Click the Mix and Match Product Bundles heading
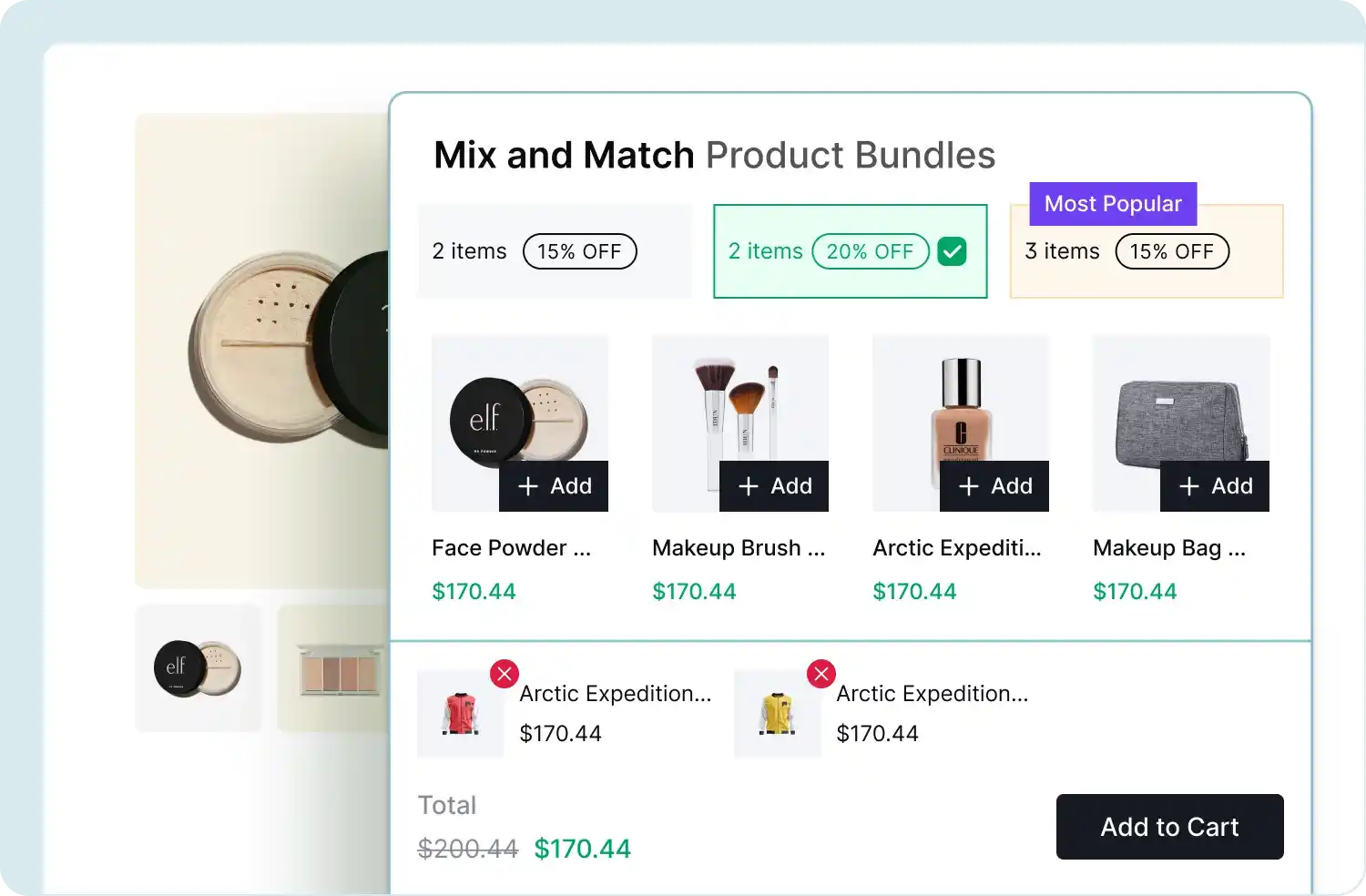 714,154
